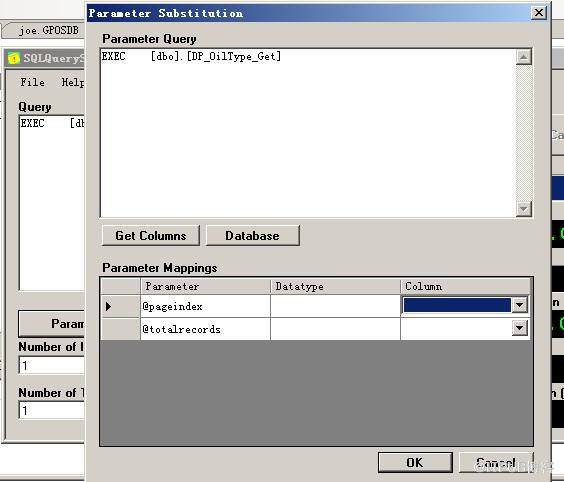
Task: Select the @totalrecords row header
Action: 121,329
